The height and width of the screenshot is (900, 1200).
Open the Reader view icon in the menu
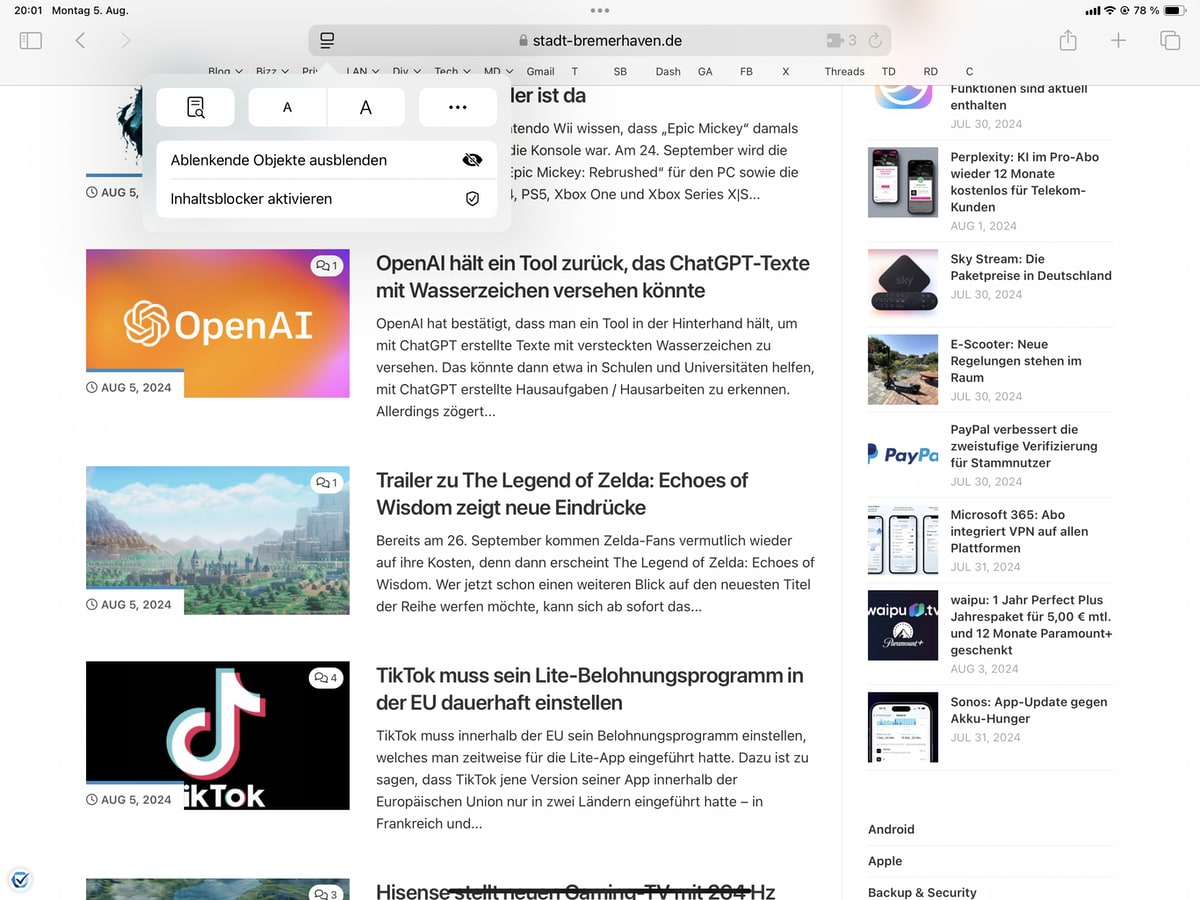195,107
